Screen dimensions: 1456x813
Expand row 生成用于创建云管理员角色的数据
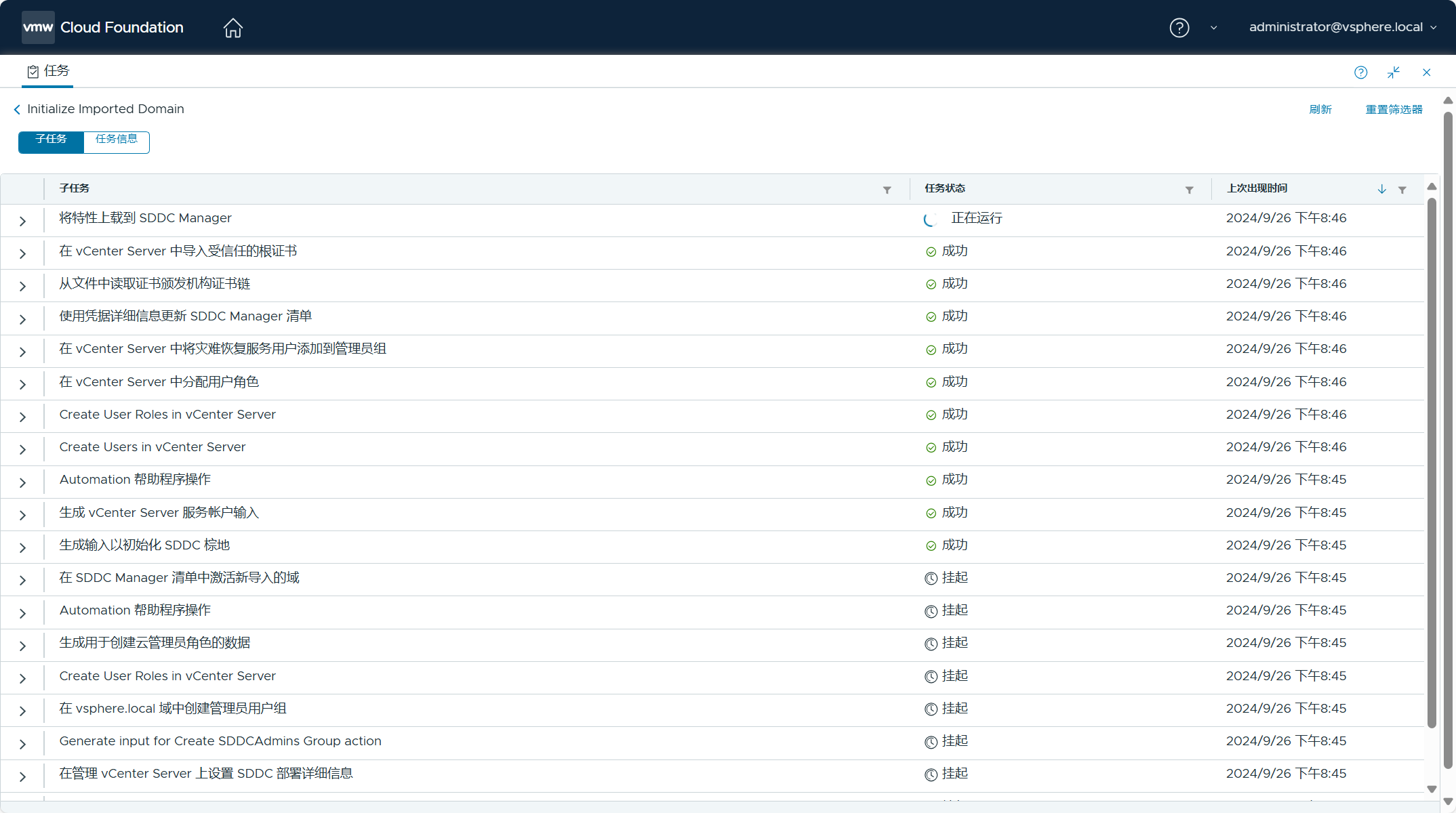tap(22, 646)
